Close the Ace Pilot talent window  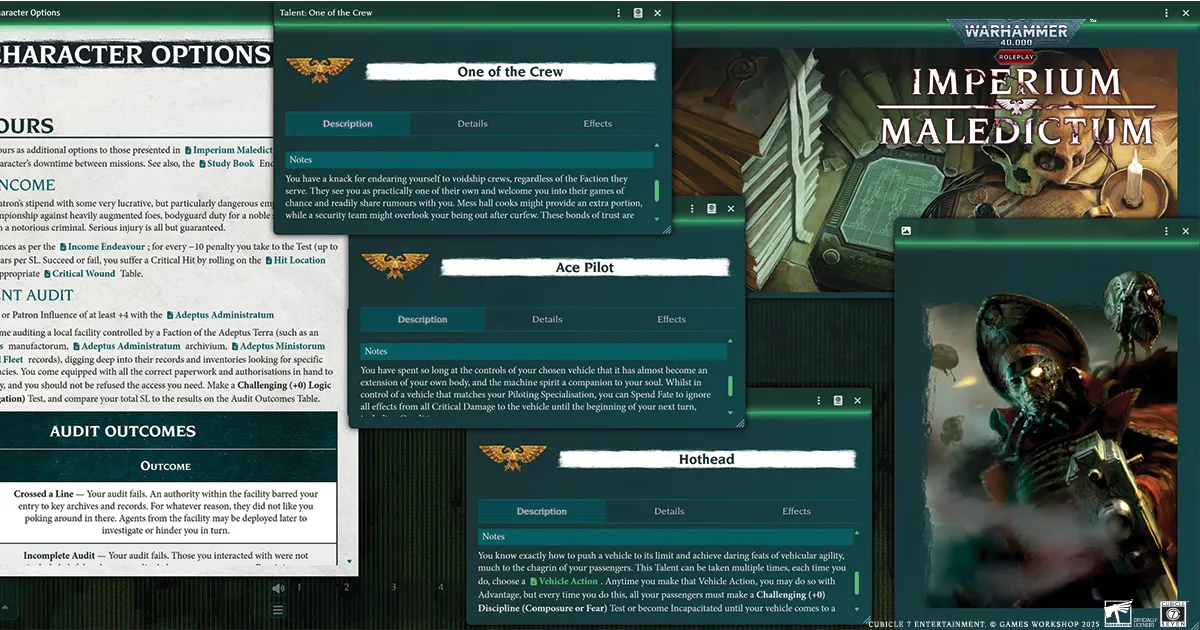point(732,209)
